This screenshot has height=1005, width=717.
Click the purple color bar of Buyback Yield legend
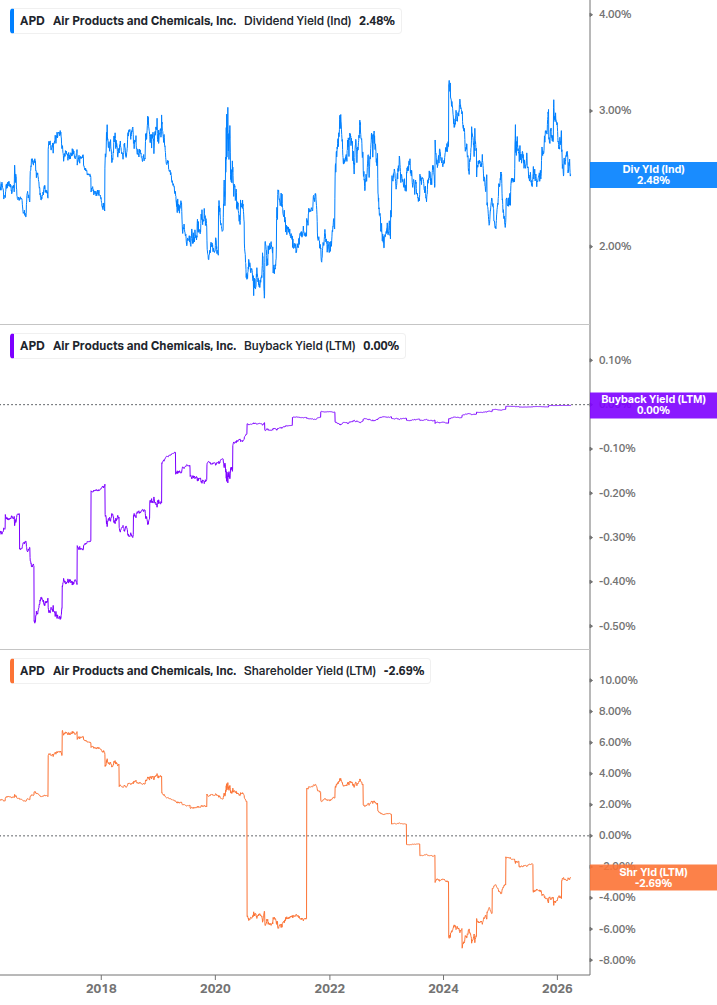click(12, 346)
